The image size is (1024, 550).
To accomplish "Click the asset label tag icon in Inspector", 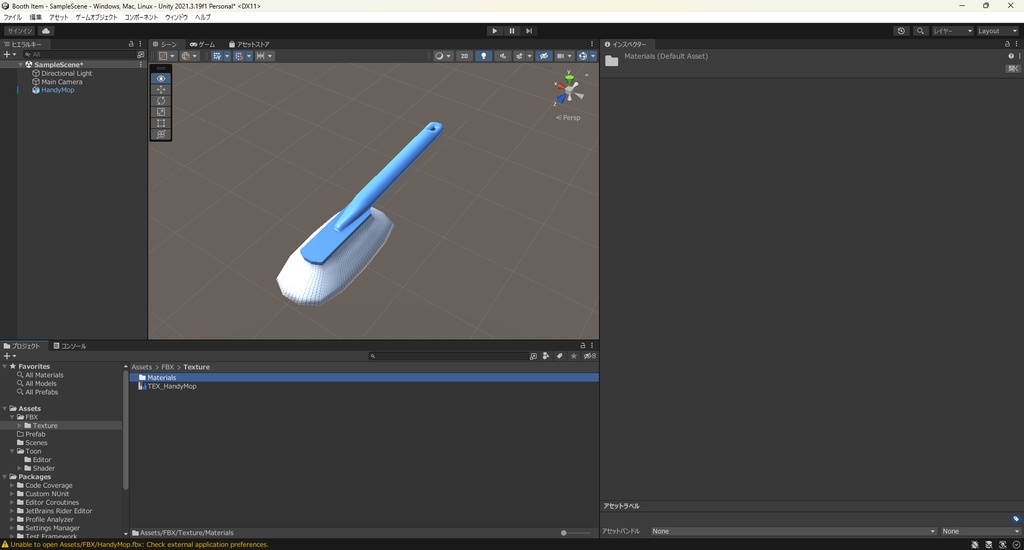I will pyautogui.click(x=1016, y=519).
